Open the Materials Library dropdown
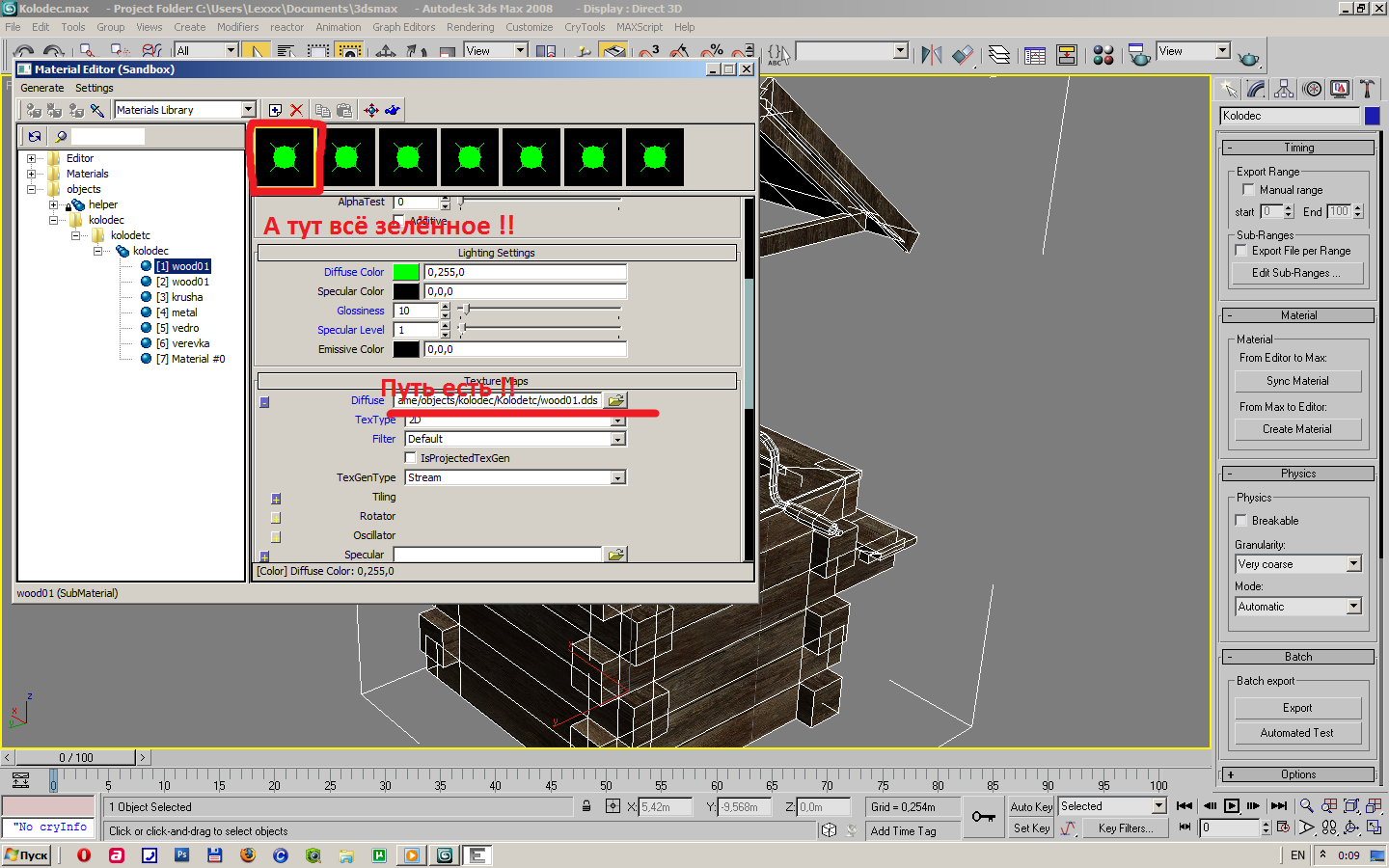 click(248, 110)
